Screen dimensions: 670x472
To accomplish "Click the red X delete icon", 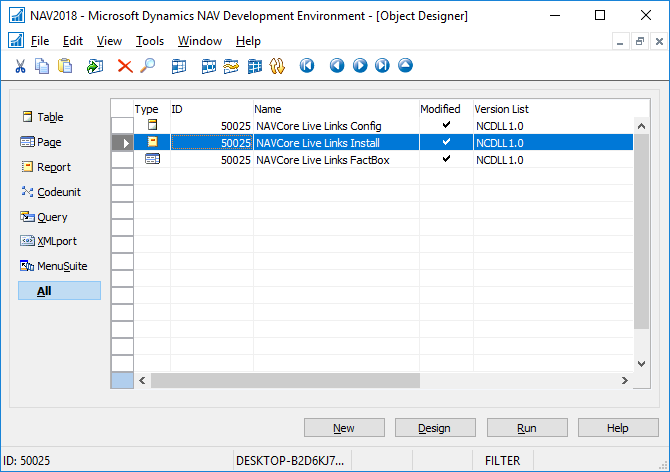I will coord(125,66).
